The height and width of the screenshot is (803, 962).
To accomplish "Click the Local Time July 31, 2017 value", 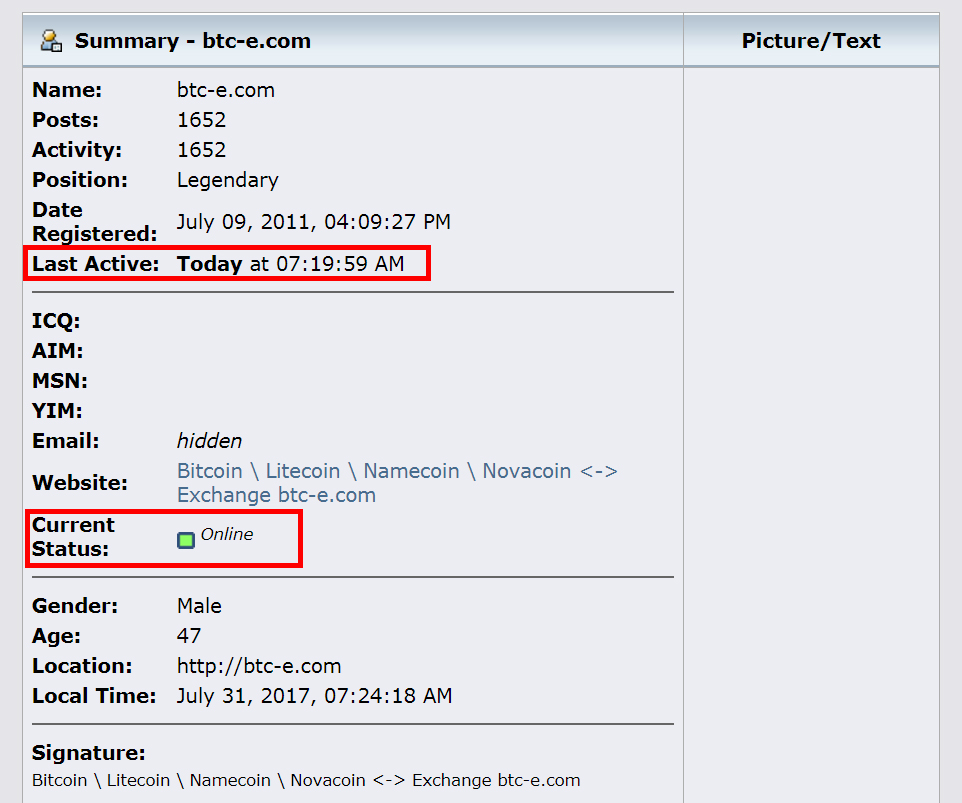I will click(314, 696).
